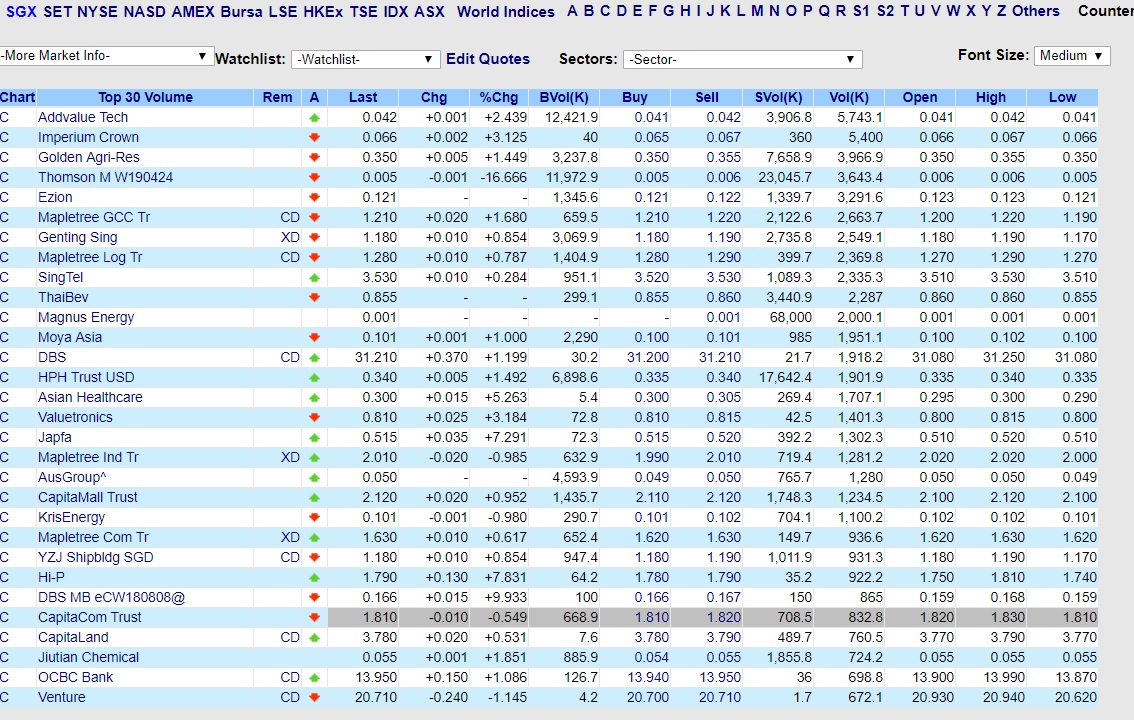Click Addvalue Tech BVol value 12,421.9
Image resolution: width=1134 pixels, height=720 pixels.
[572, 117]
